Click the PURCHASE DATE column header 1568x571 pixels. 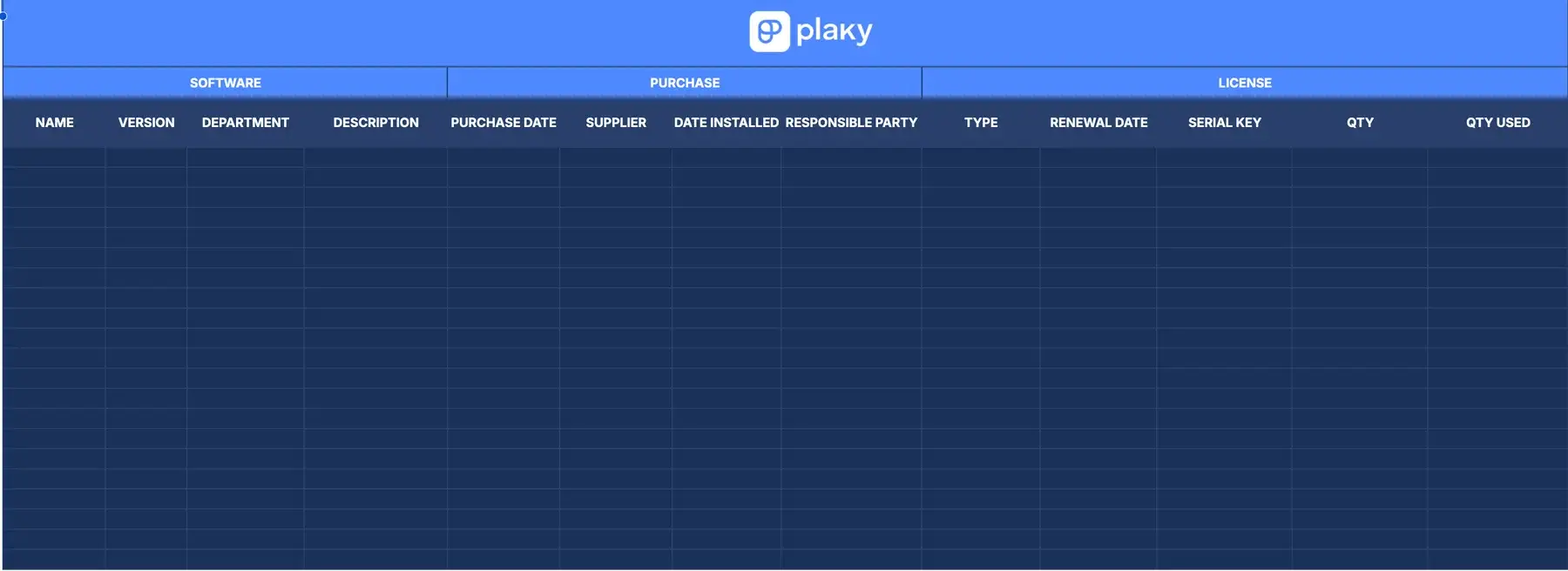click(504, 123)
